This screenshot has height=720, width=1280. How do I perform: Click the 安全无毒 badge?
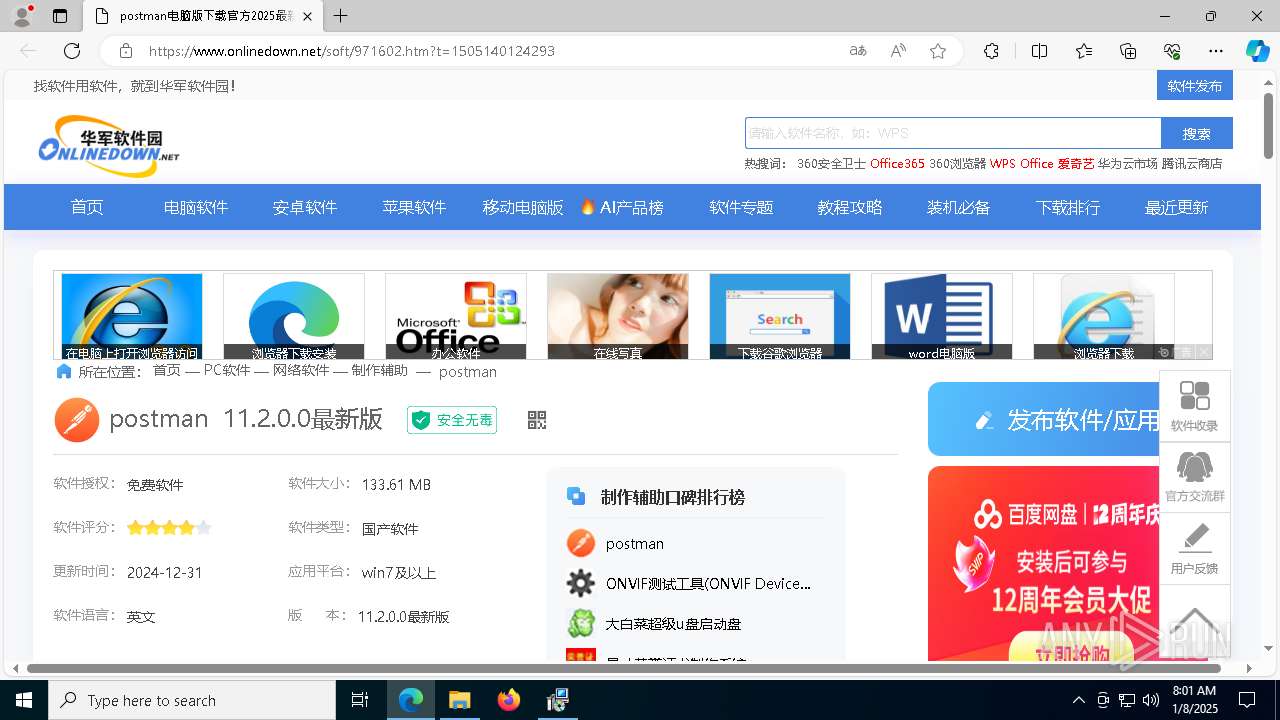click(x=452, y=420)
